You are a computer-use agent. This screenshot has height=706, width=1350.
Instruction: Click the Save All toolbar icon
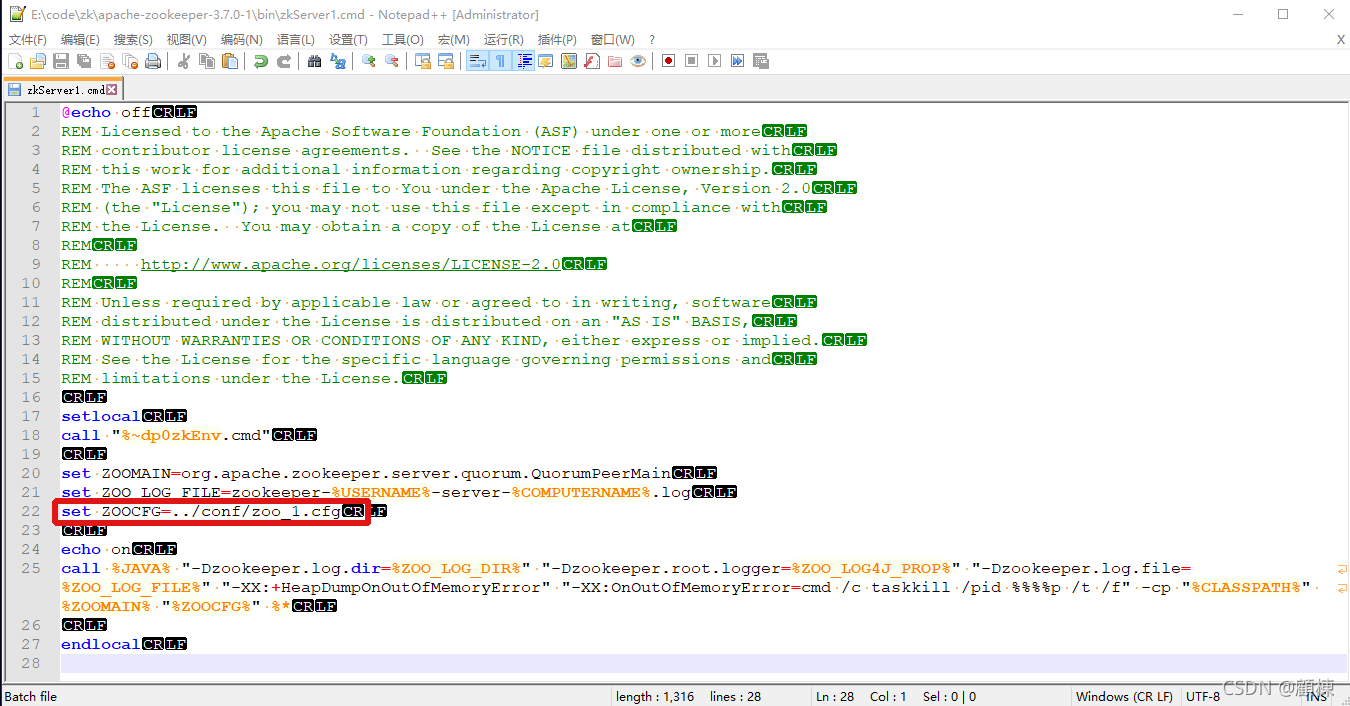pos(84,61)
